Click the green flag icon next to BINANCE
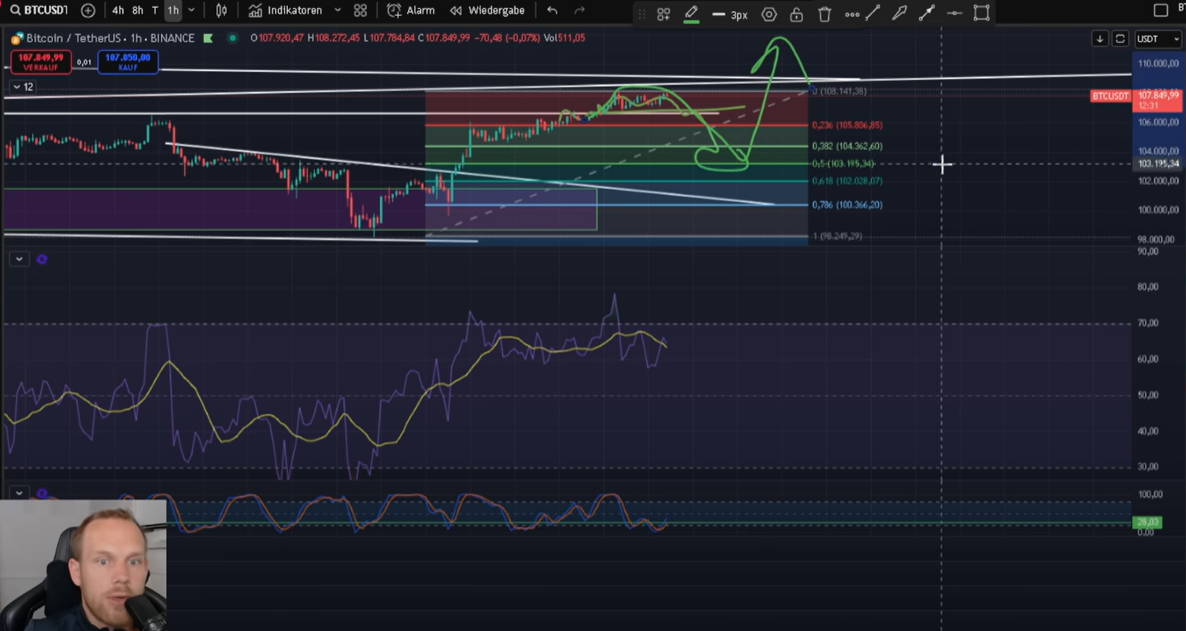 point(208,38)
